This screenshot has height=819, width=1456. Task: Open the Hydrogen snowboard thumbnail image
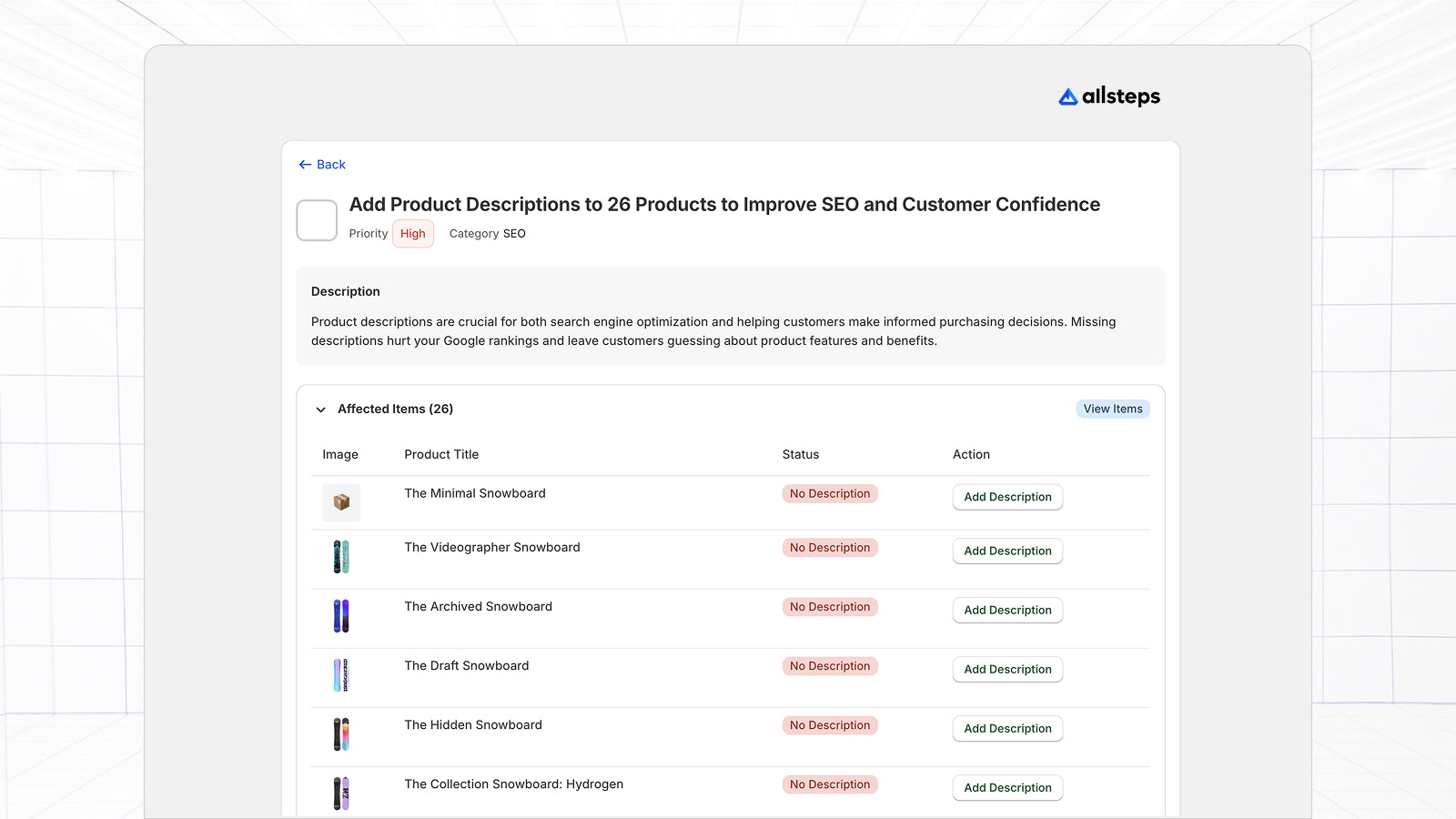341,793
